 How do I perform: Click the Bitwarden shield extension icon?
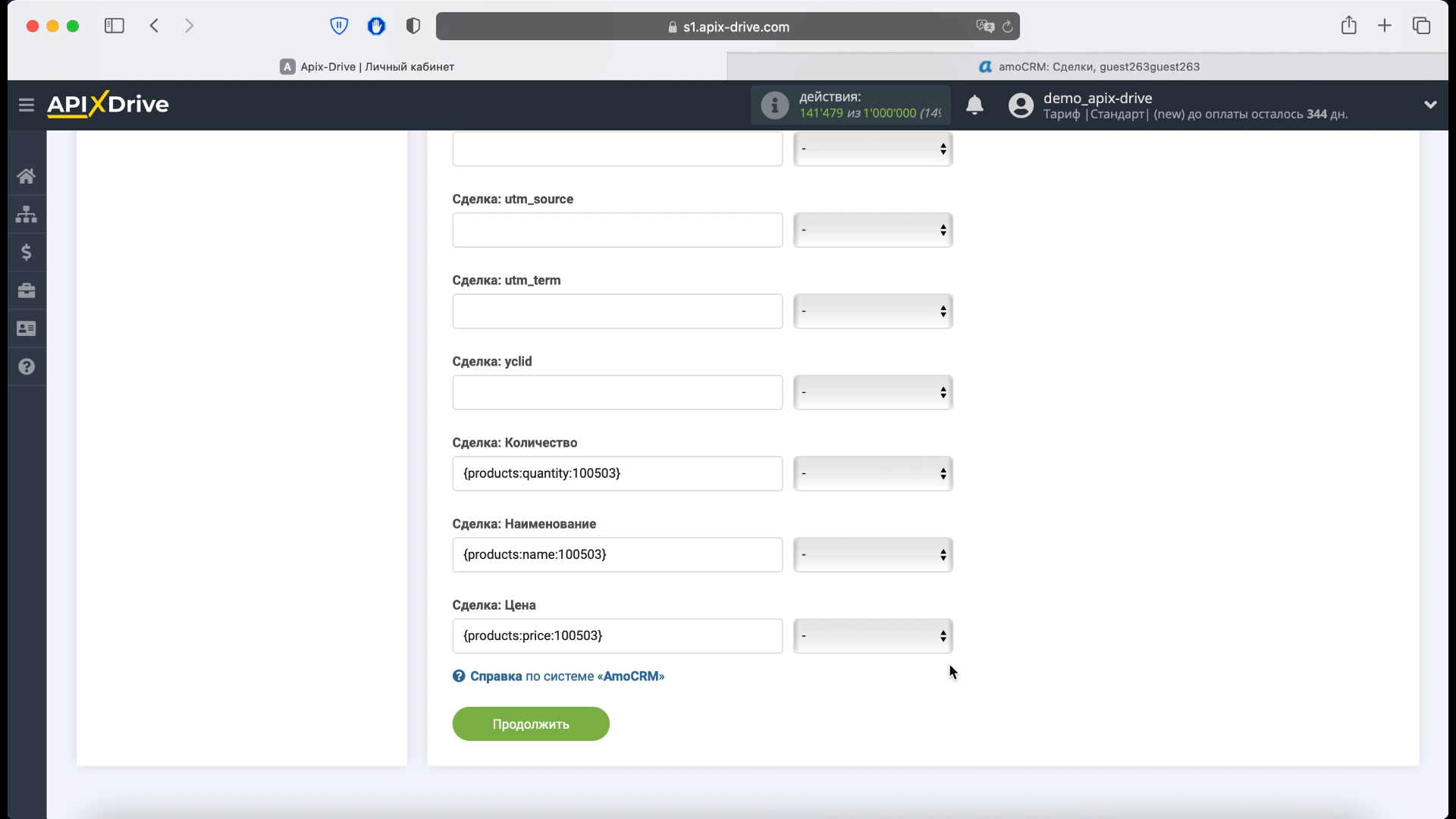coord(339,26)
